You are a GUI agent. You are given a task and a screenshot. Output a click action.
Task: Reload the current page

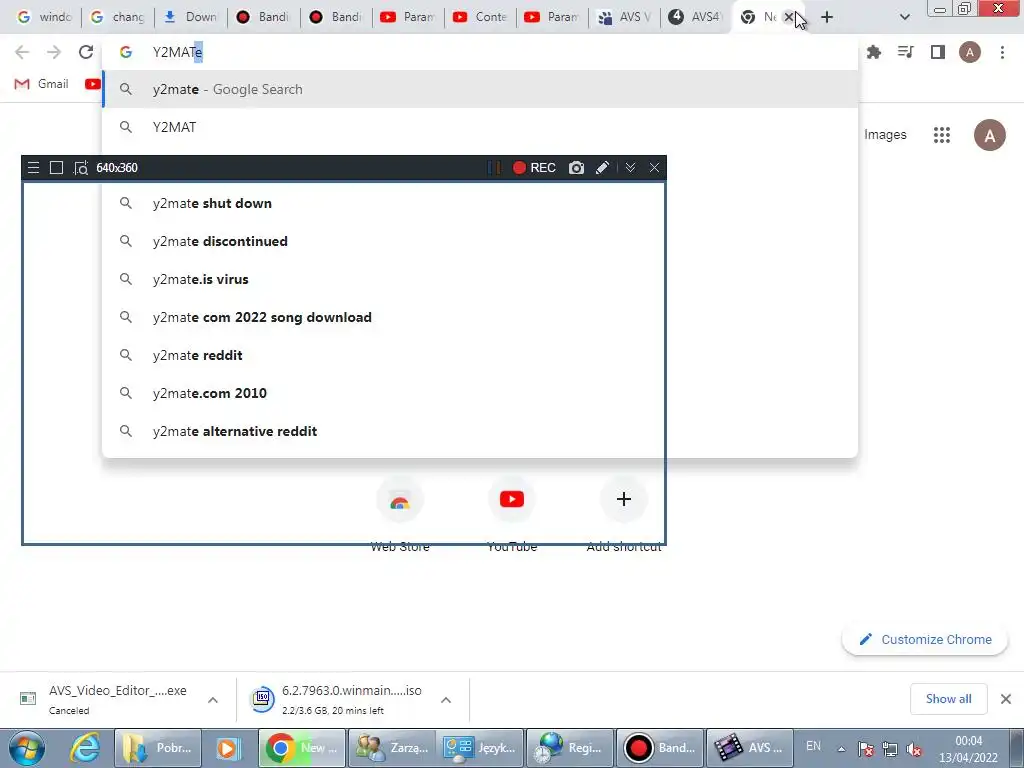(86, 52)
